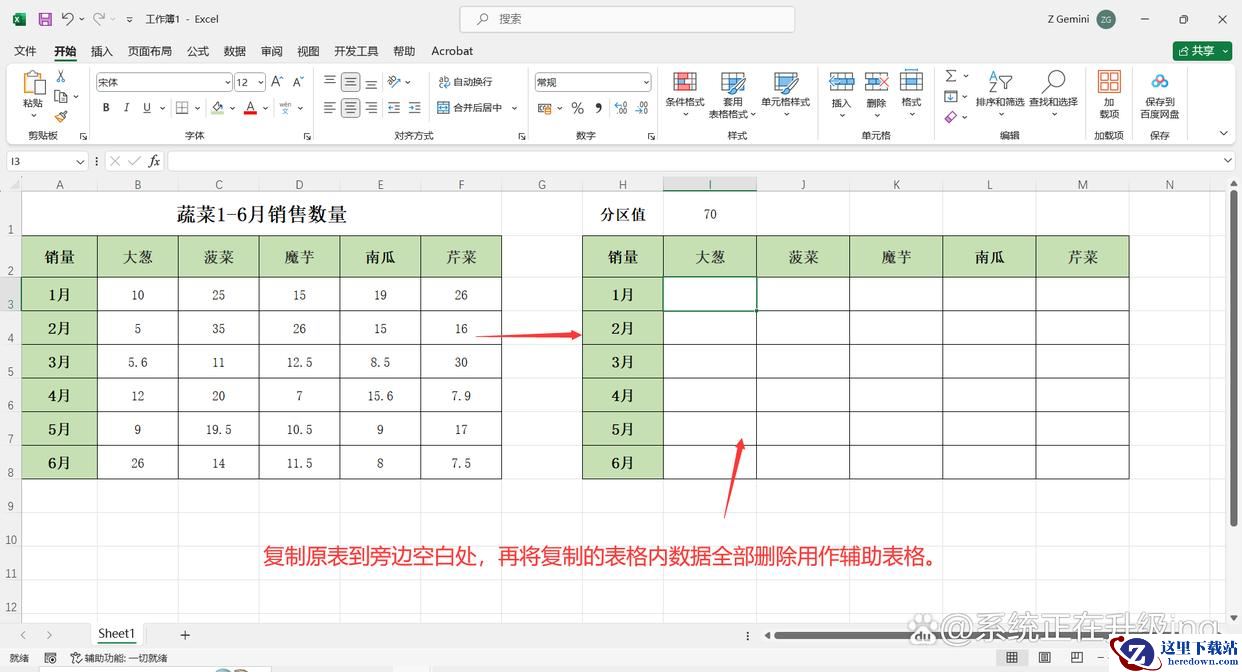The image size is (1242, 672).
Task: Open the Name Box dropdown arrow
Action: click(x=80, y=161)
